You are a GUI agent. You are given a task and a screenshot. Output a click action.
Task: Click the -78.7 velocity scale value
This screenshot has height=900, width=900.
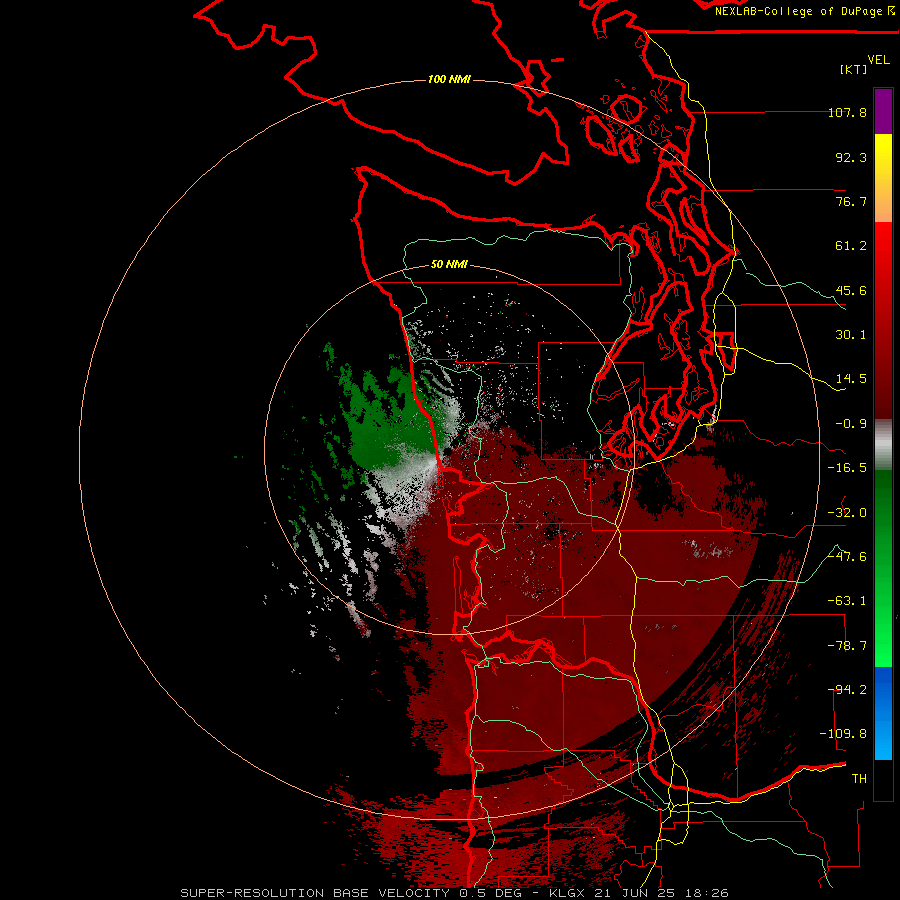[x=847, y=646]
